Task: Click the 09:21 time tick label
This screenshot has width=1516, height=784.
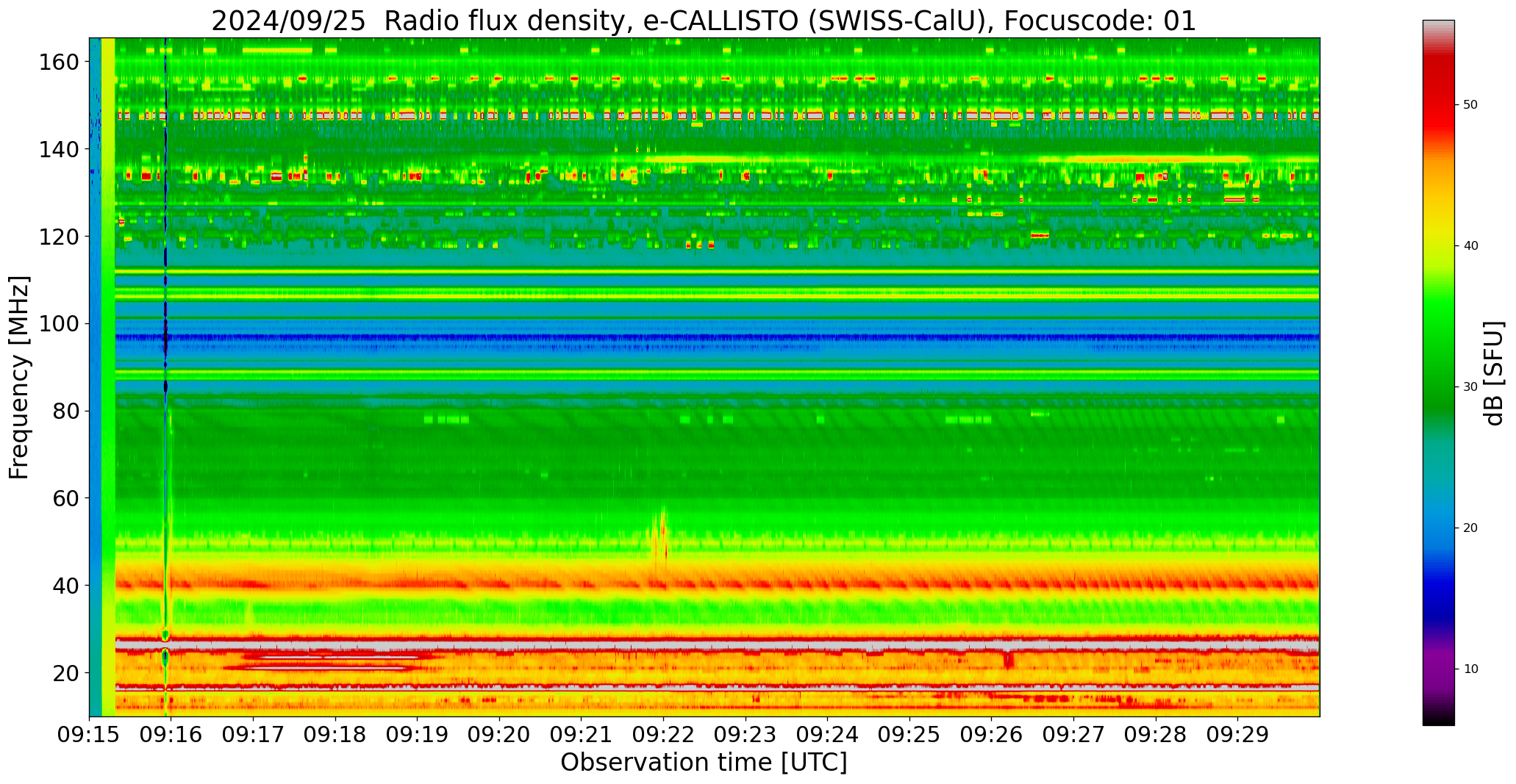Action: (x=582, y=735)
